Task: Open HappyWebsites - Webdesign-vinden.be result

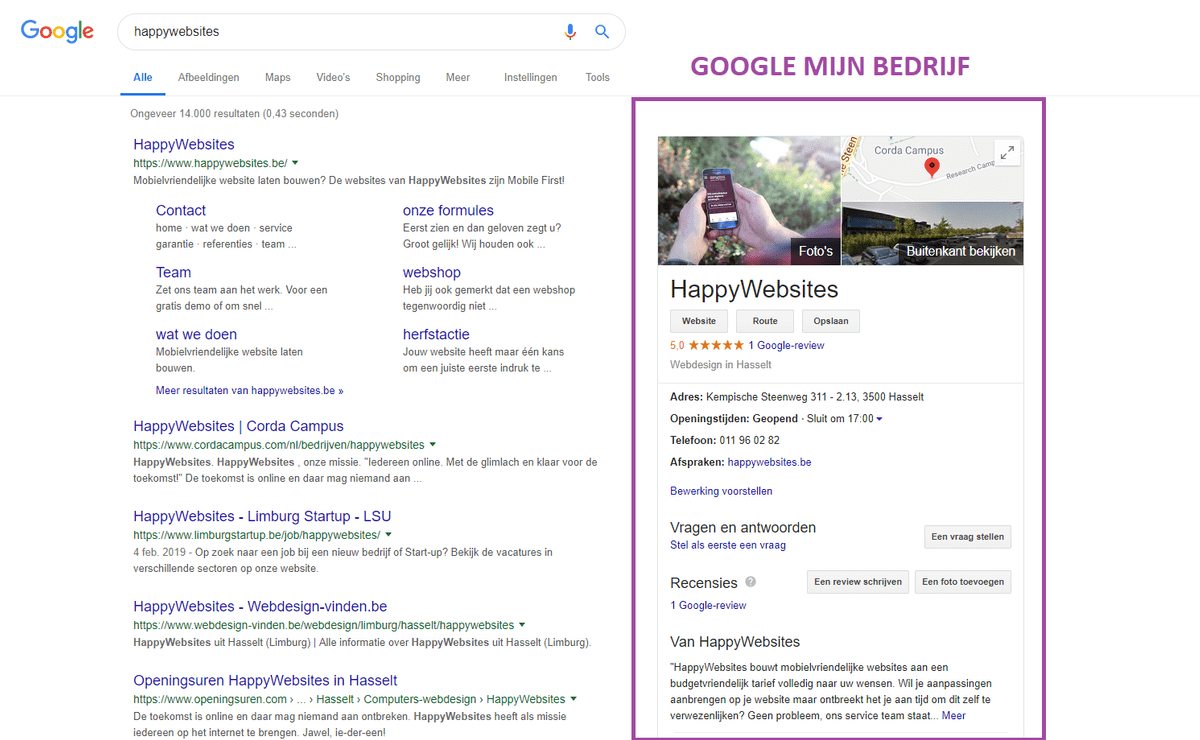Action: 260,606
